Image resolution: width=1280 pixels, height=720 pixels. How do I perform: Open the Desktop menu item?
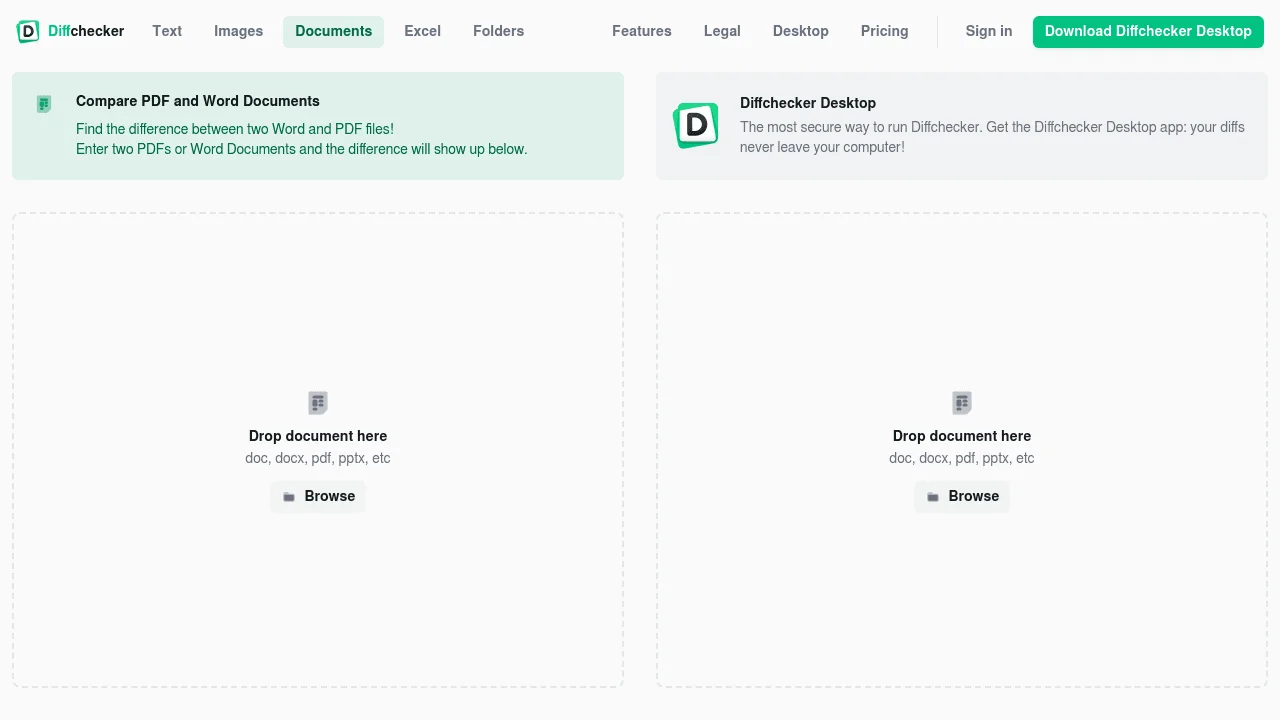point(800,31)
